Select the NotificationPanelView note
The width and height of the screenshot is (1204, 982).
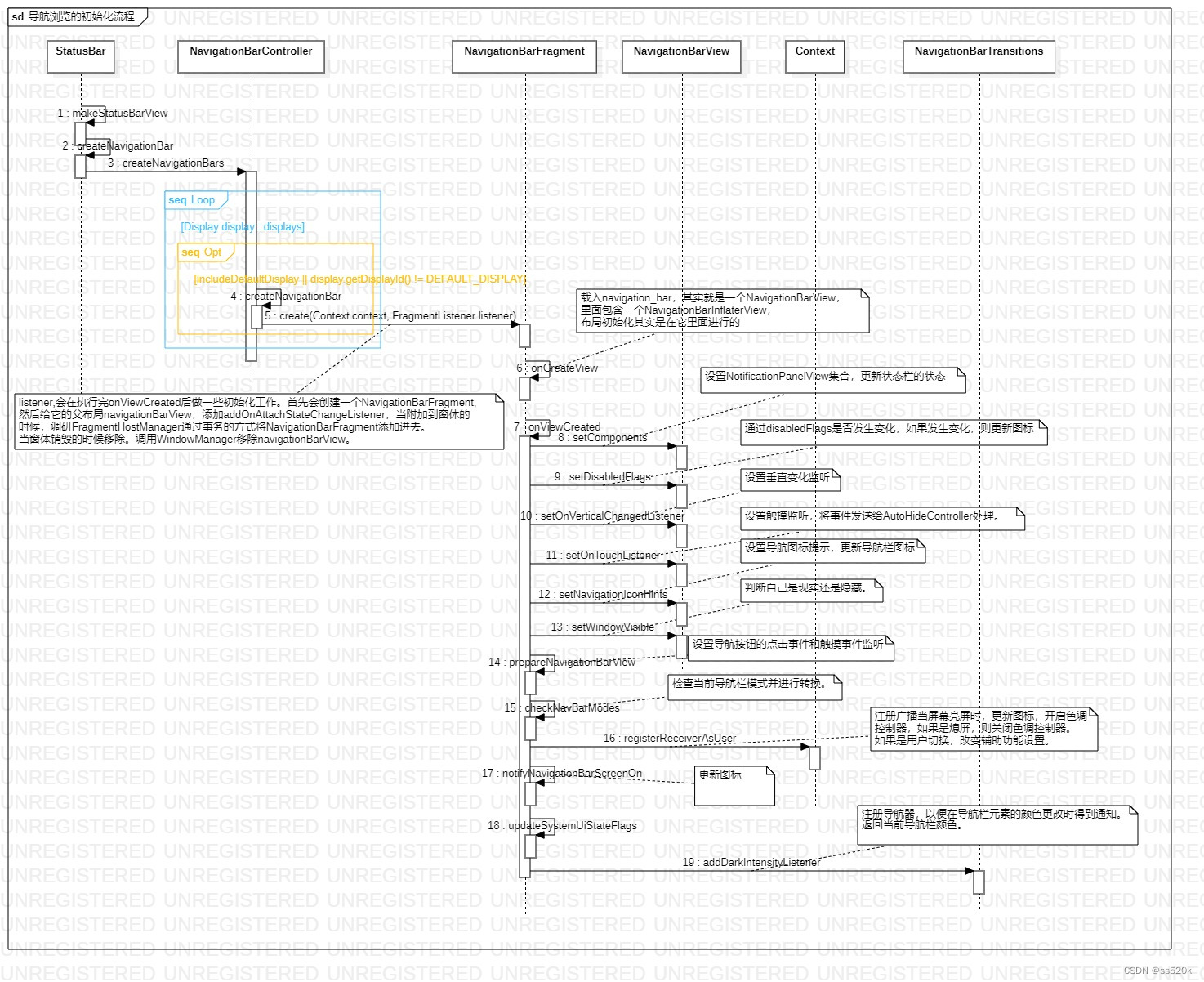tap(833, 380)
